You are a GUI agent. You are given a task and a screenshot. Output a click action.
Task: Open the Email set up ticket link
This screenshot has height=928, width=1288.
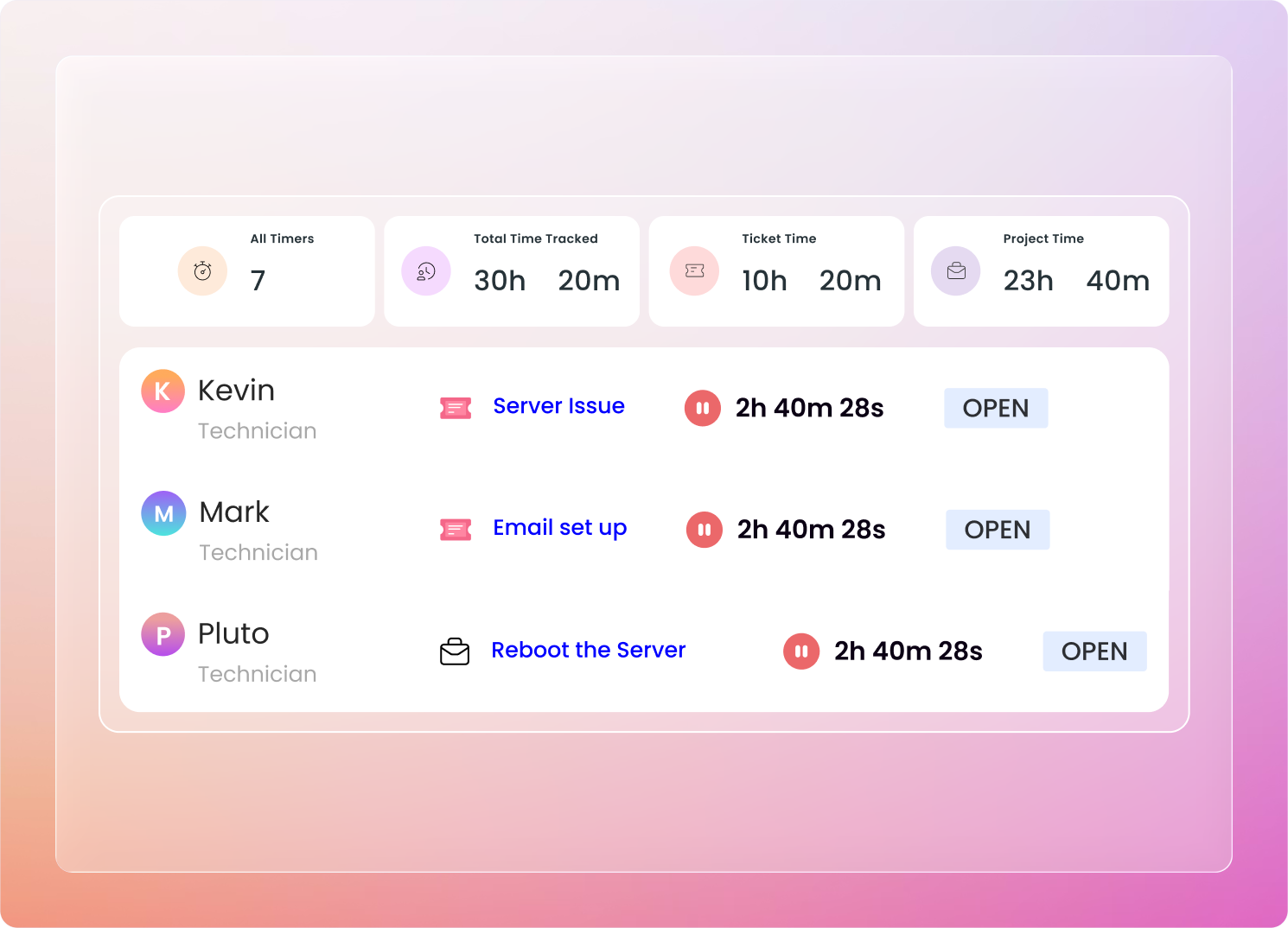pyautogui.click(x=559, y=528)
